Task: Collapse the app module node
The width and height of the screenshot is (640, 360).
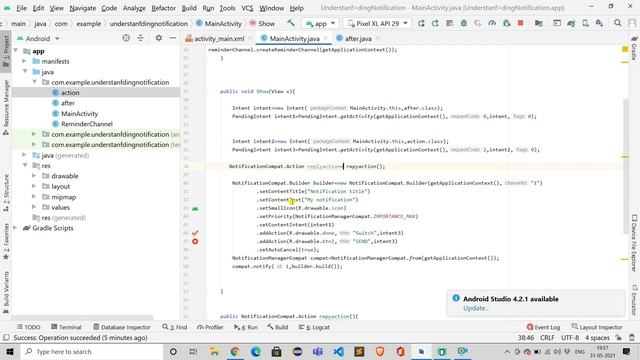Action: [16, 51]
